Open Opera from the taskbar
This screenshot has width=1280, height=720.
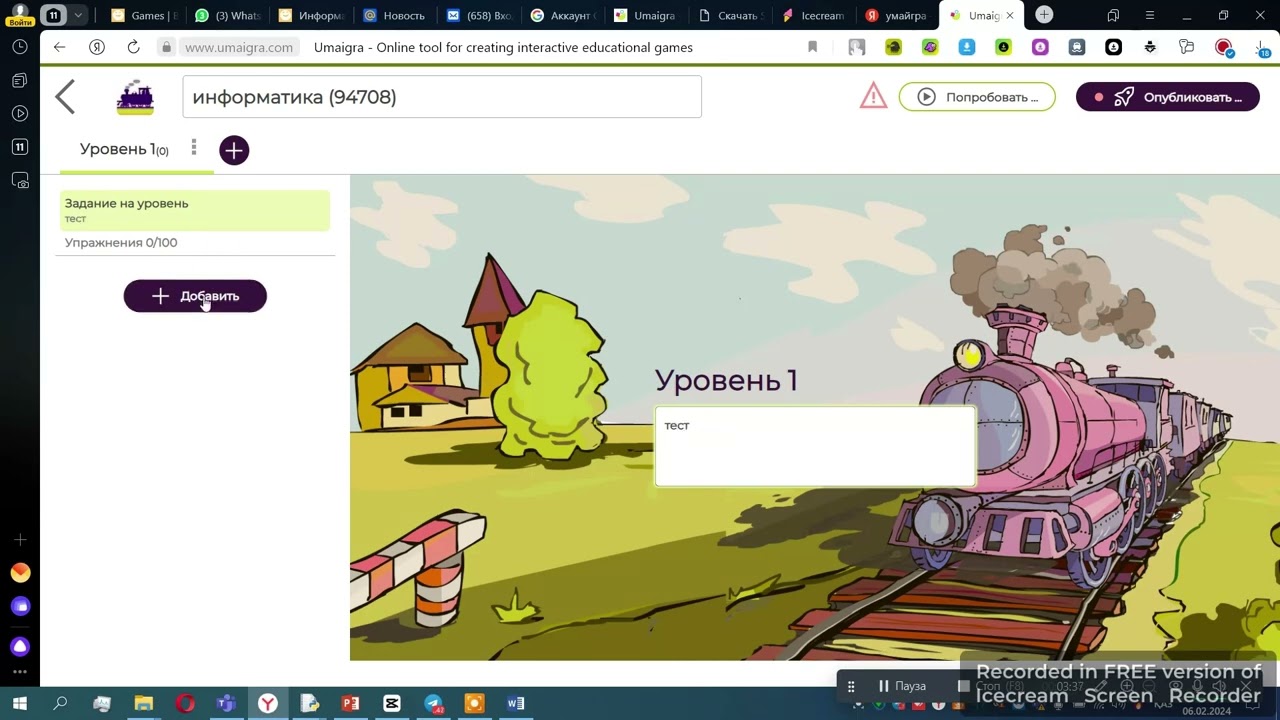point(185,704)
